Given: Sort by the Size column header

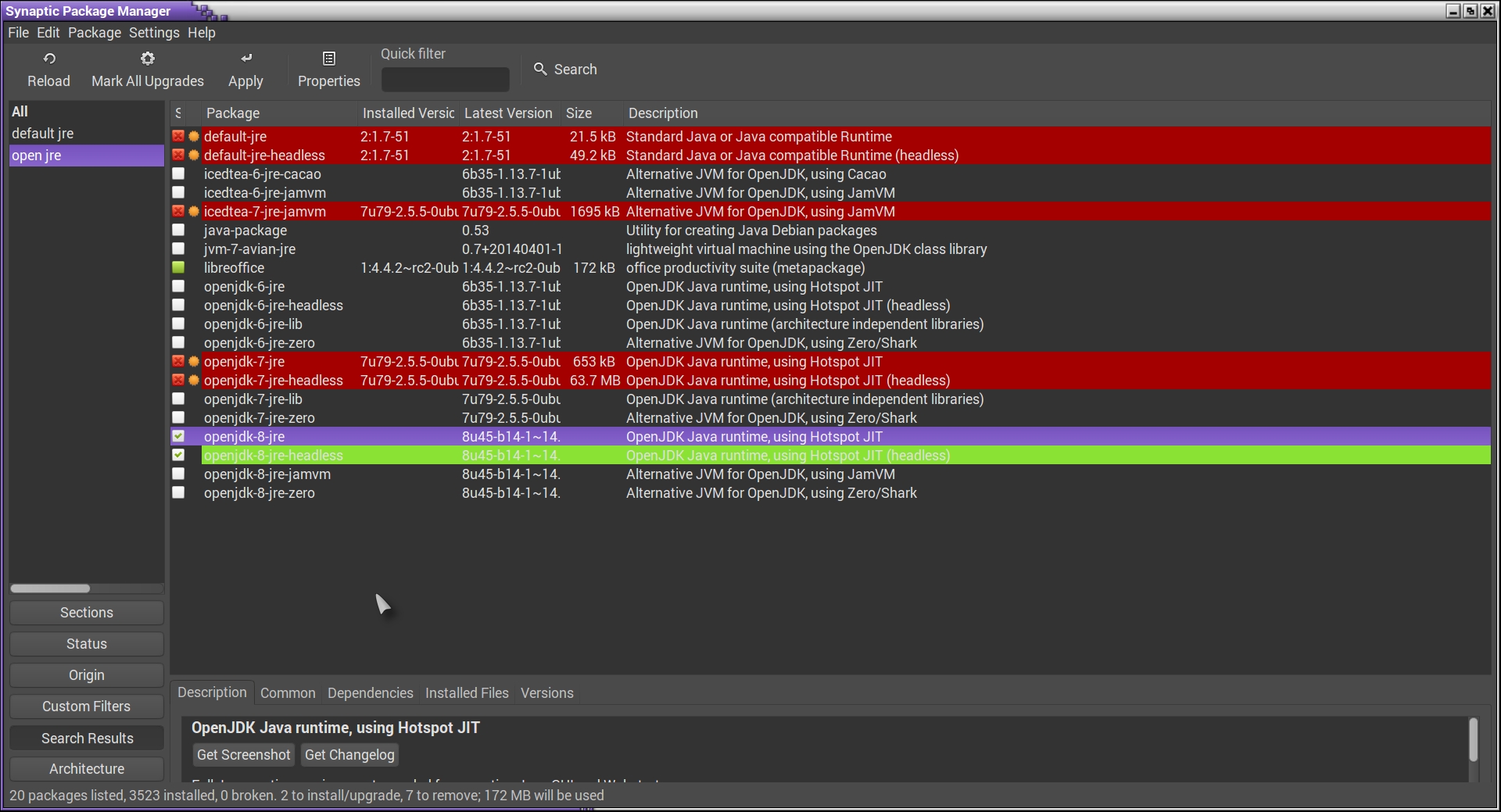Looking at the screenshot, I should (579, 113).
